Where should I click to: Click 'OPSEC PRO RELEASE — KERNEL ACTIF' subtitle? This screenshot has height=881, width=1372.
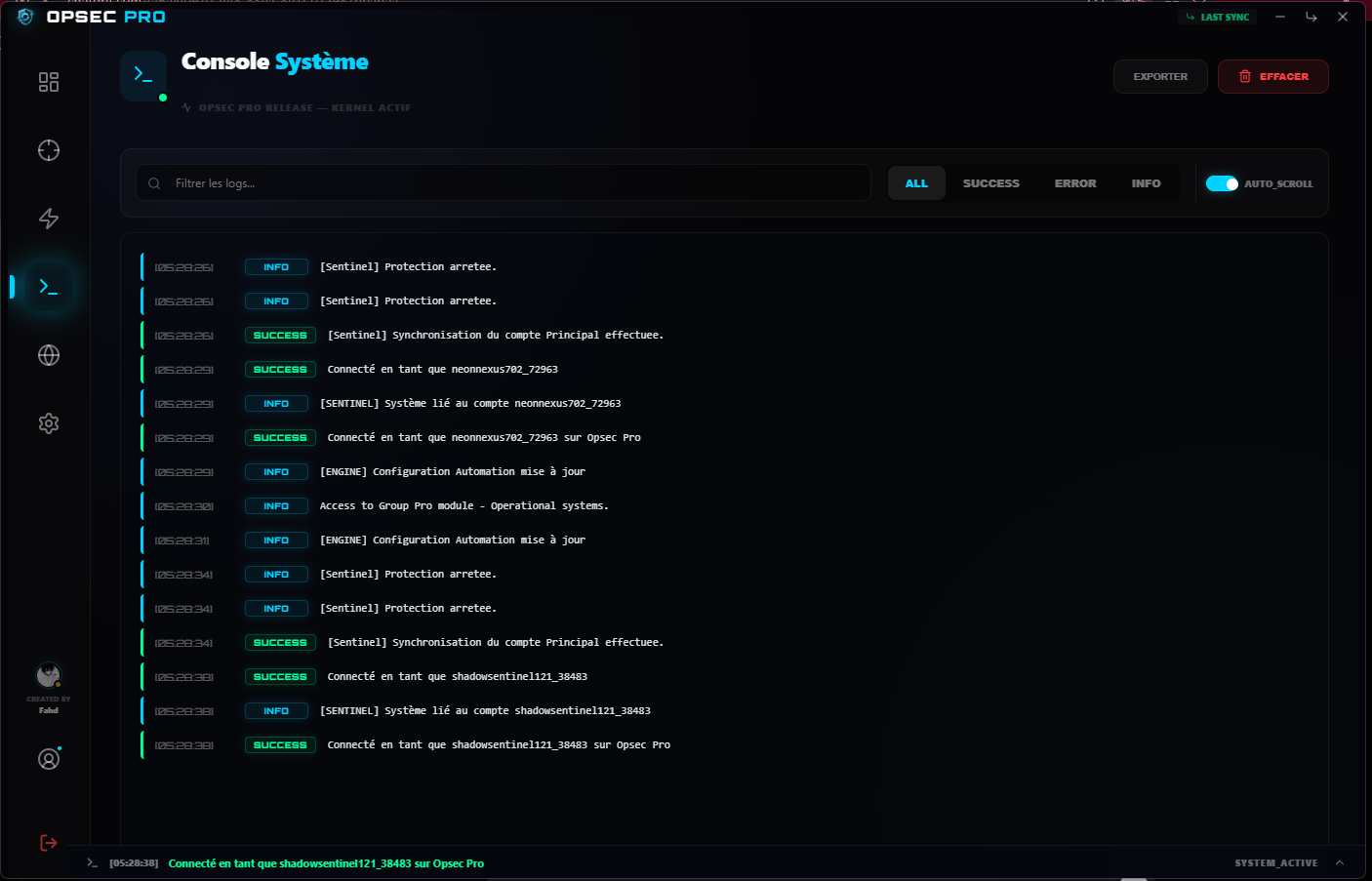[x=304, y=107]
